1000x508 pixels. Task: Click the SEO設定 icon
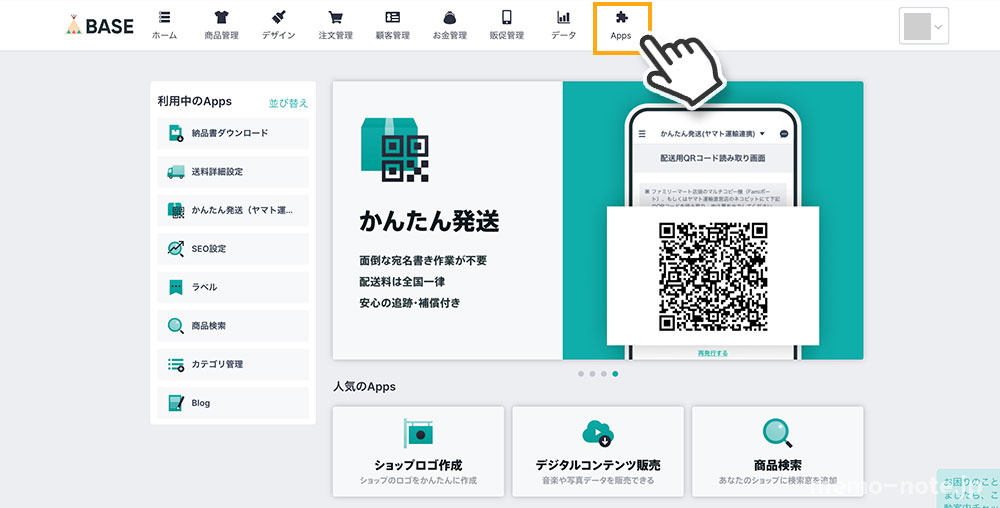(x=175, y=249)
